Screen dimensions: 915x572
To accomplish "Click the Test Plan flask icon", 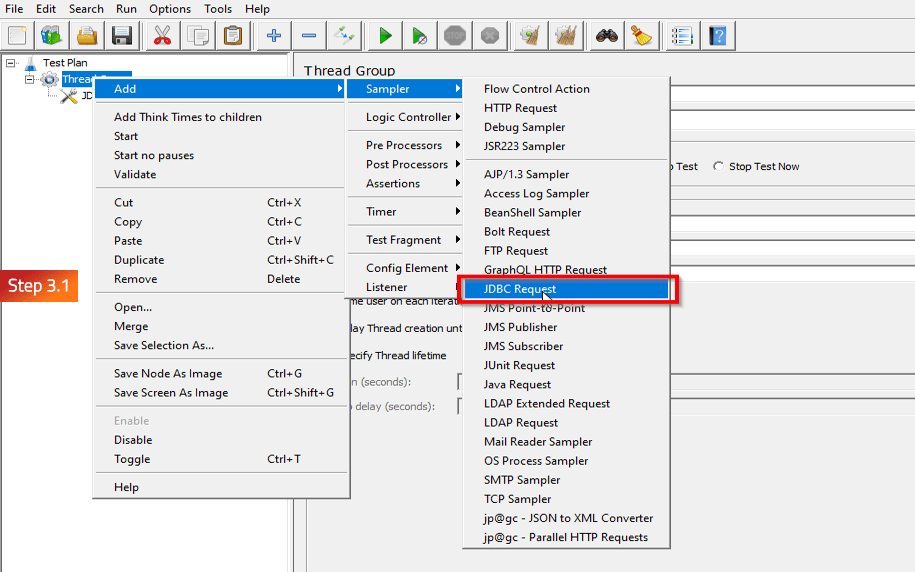I will tap(30, 62).
